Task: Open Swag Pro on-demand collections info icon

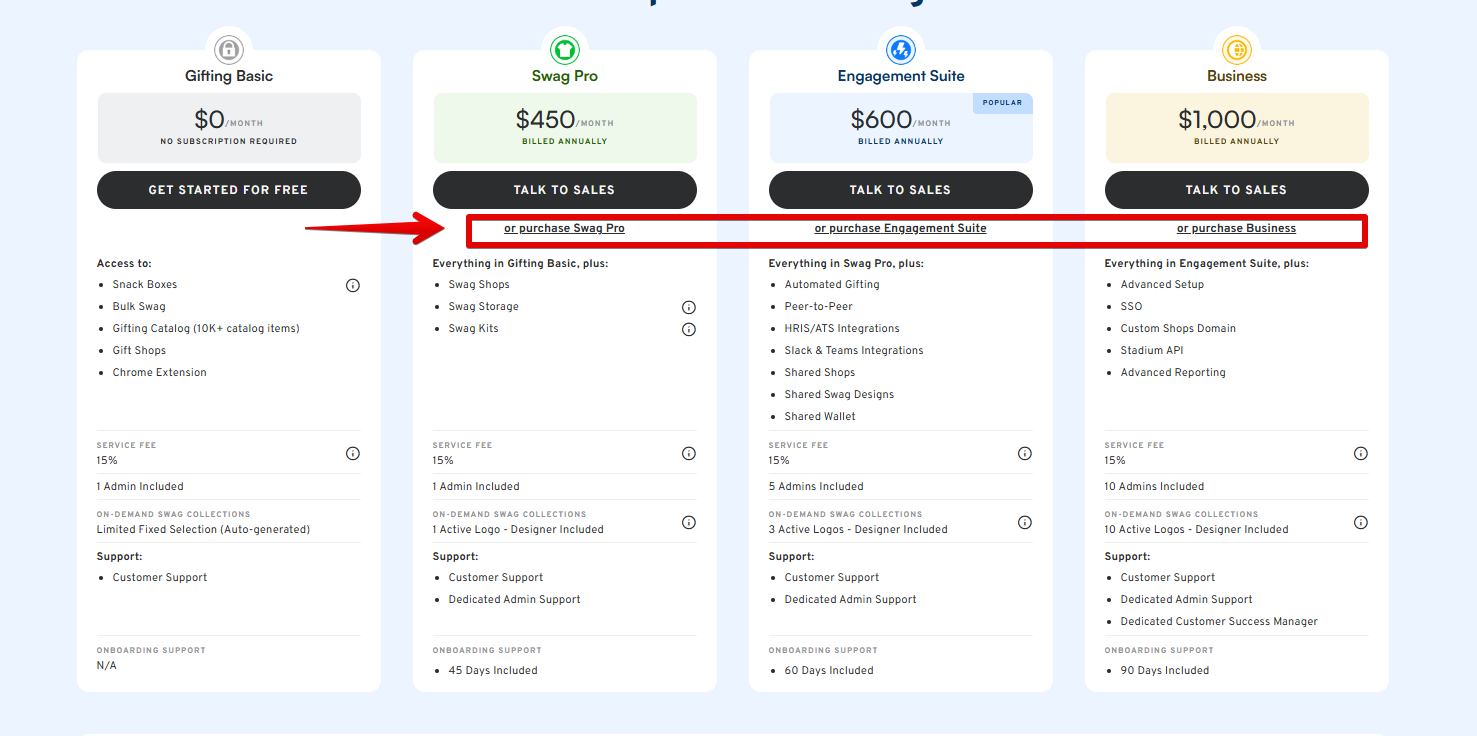Action: (x=689, y=522)
